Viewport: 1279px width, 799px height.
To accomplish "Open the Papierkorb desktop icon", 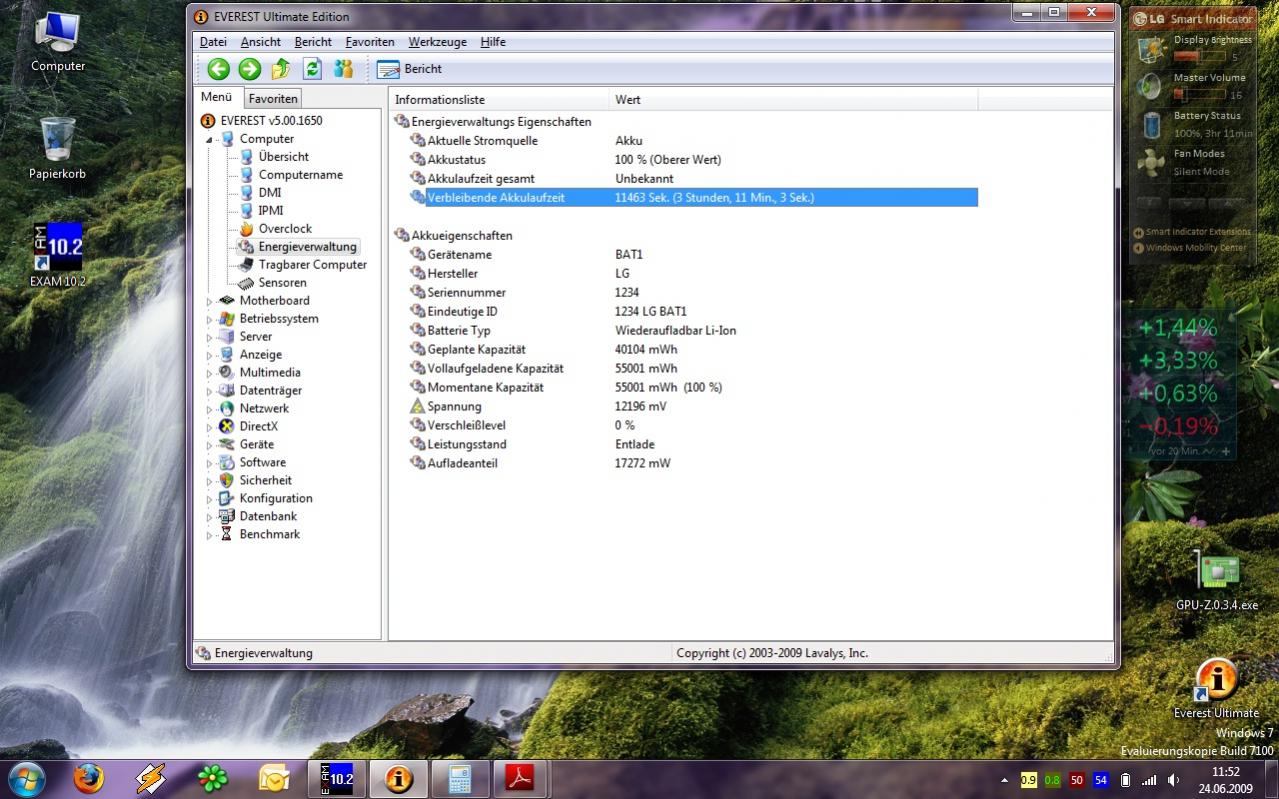I will click(57, 148).
